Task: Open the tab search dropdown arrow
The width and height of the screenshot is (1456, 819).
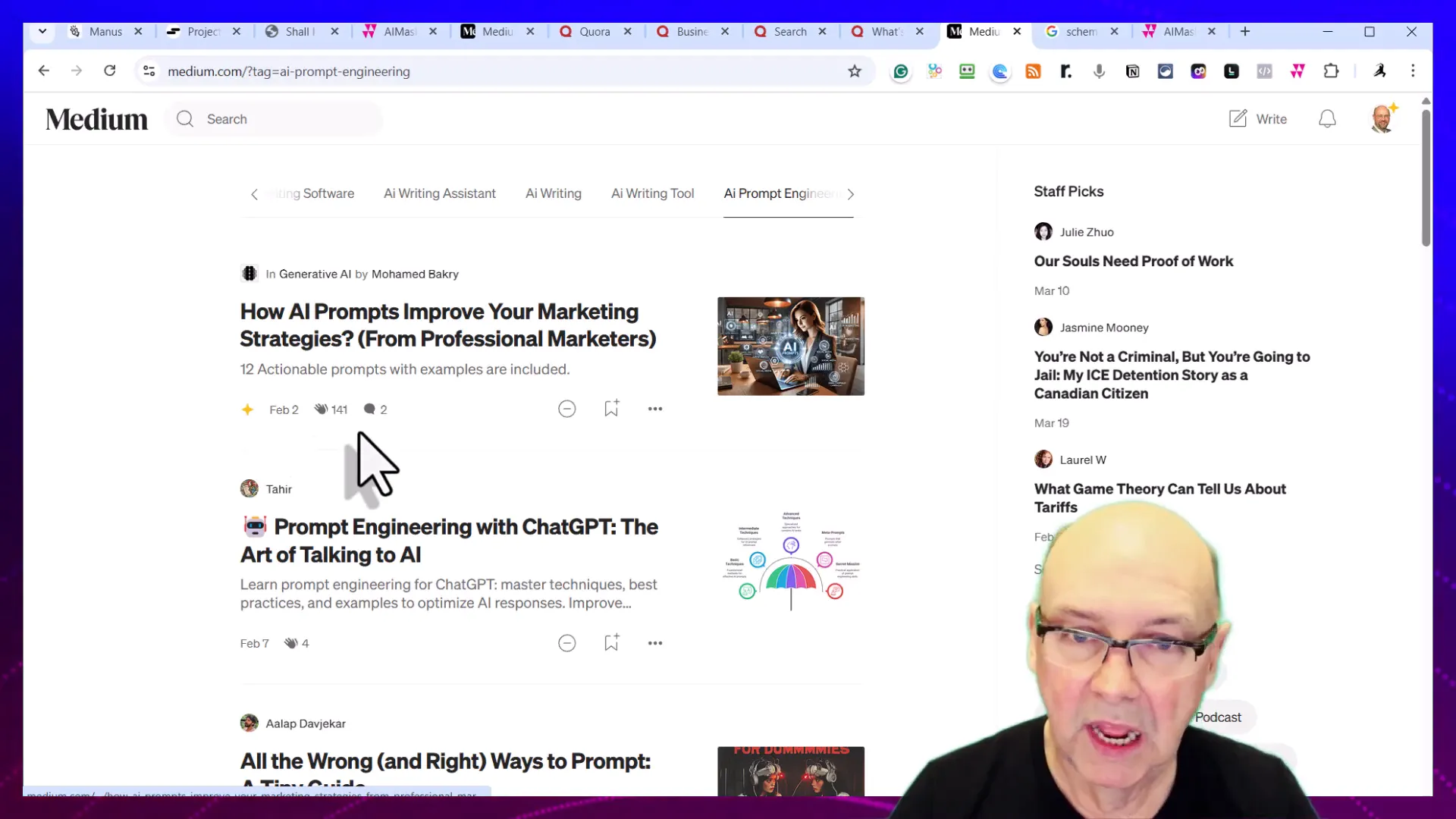Action: click(42, 31)
